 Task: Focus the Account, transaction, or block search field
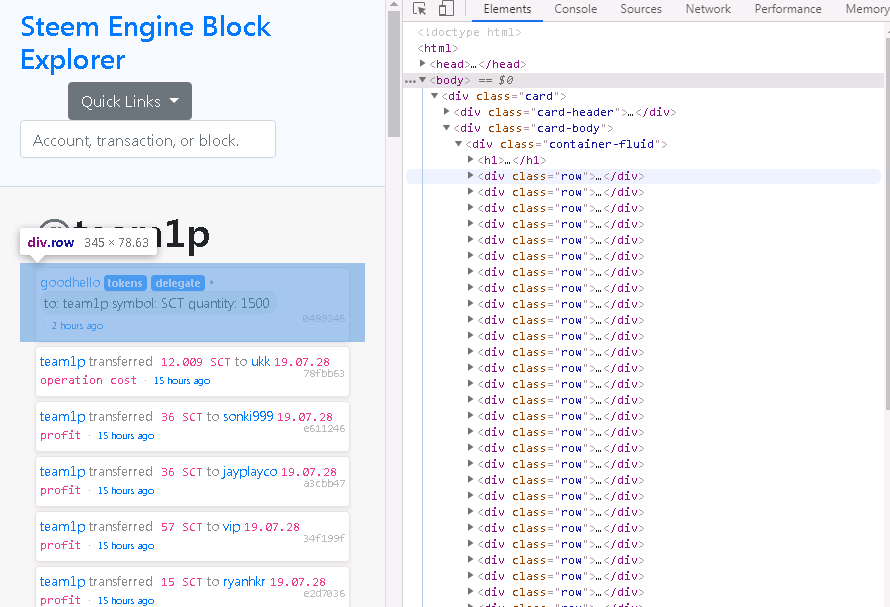148,139
